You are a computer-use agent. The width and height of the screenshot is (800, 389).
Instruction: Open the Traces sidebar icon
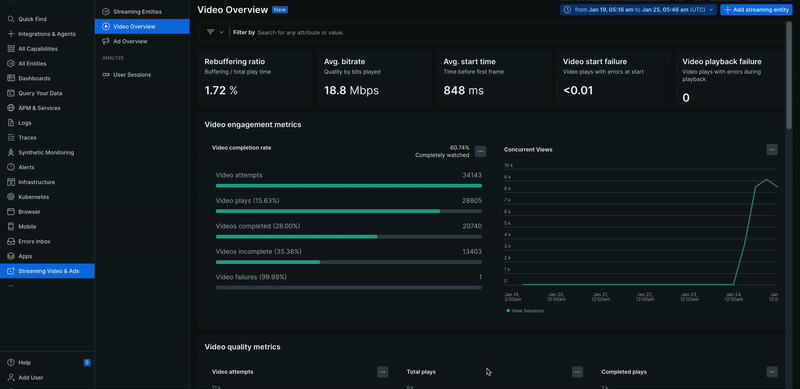11,138
